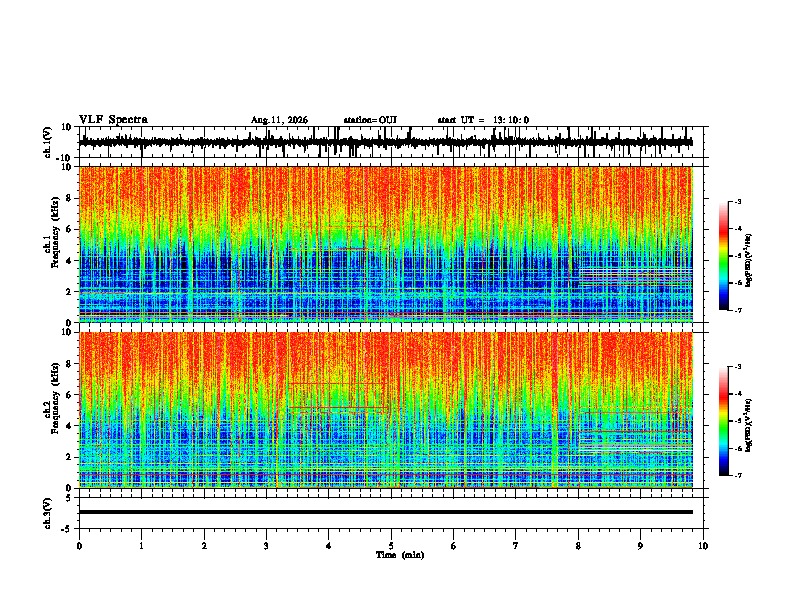
Task: Click the ch.1(V) axis label
Action: (48, 142)
